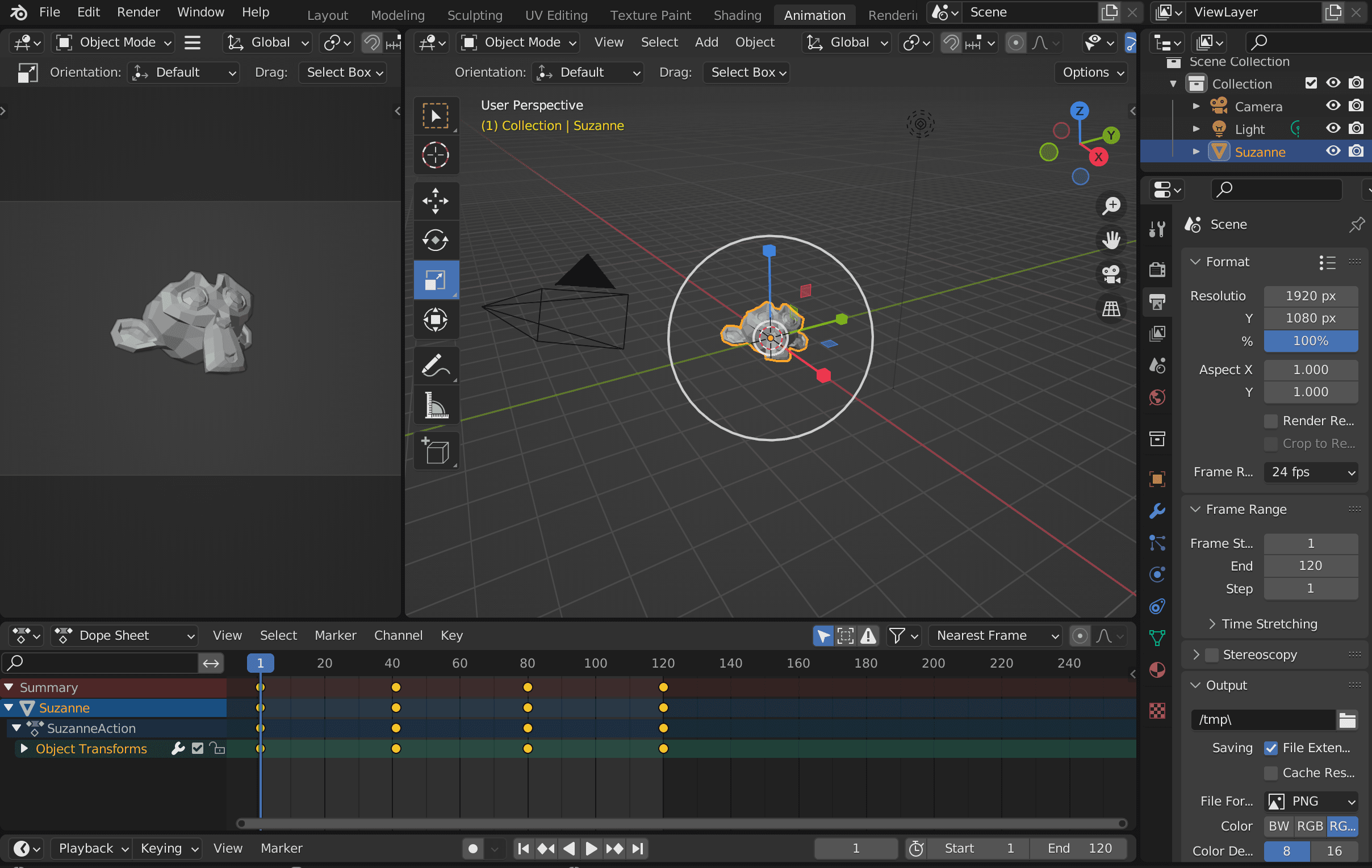Click the pan view hand icon
The image size is (1372, 868).
1111,240
